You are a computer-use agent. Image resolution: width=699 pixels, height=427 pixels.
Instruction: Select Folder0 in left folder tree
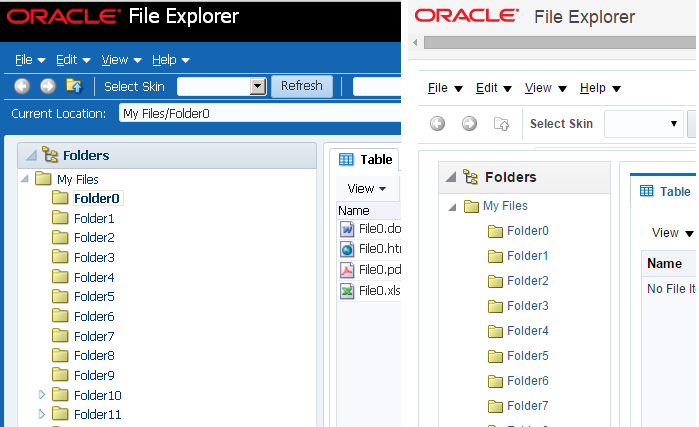point(97,198)
